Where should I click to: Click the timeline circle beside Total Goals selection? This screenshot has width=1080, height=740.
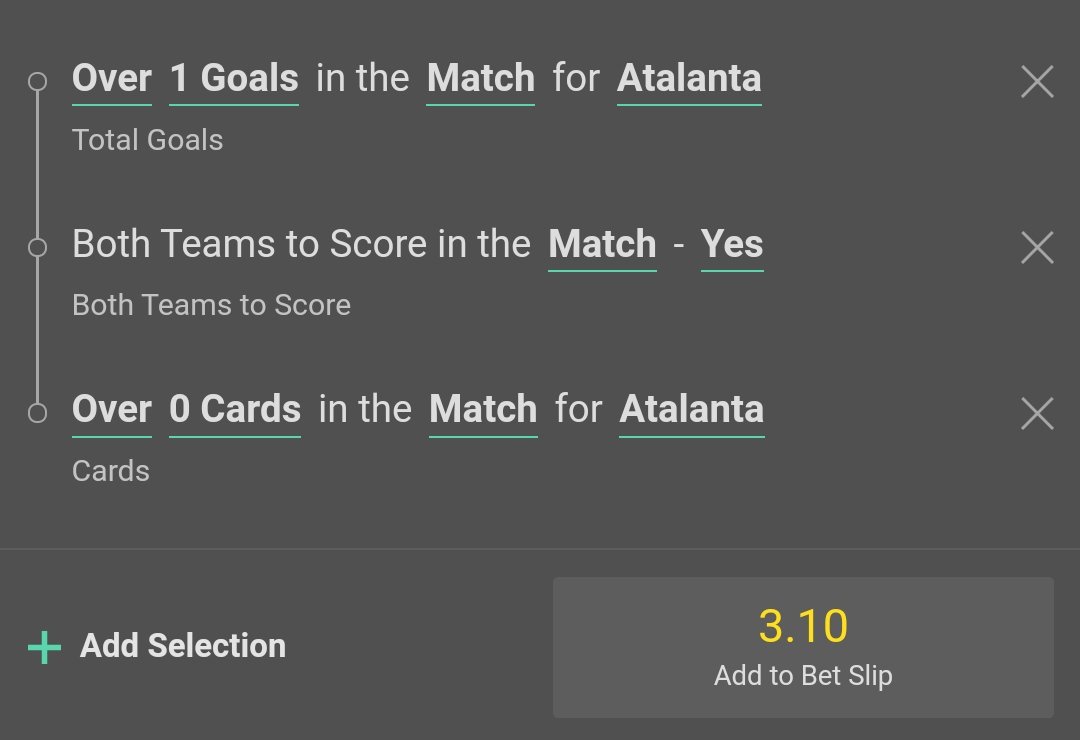(x=38, y=82)
